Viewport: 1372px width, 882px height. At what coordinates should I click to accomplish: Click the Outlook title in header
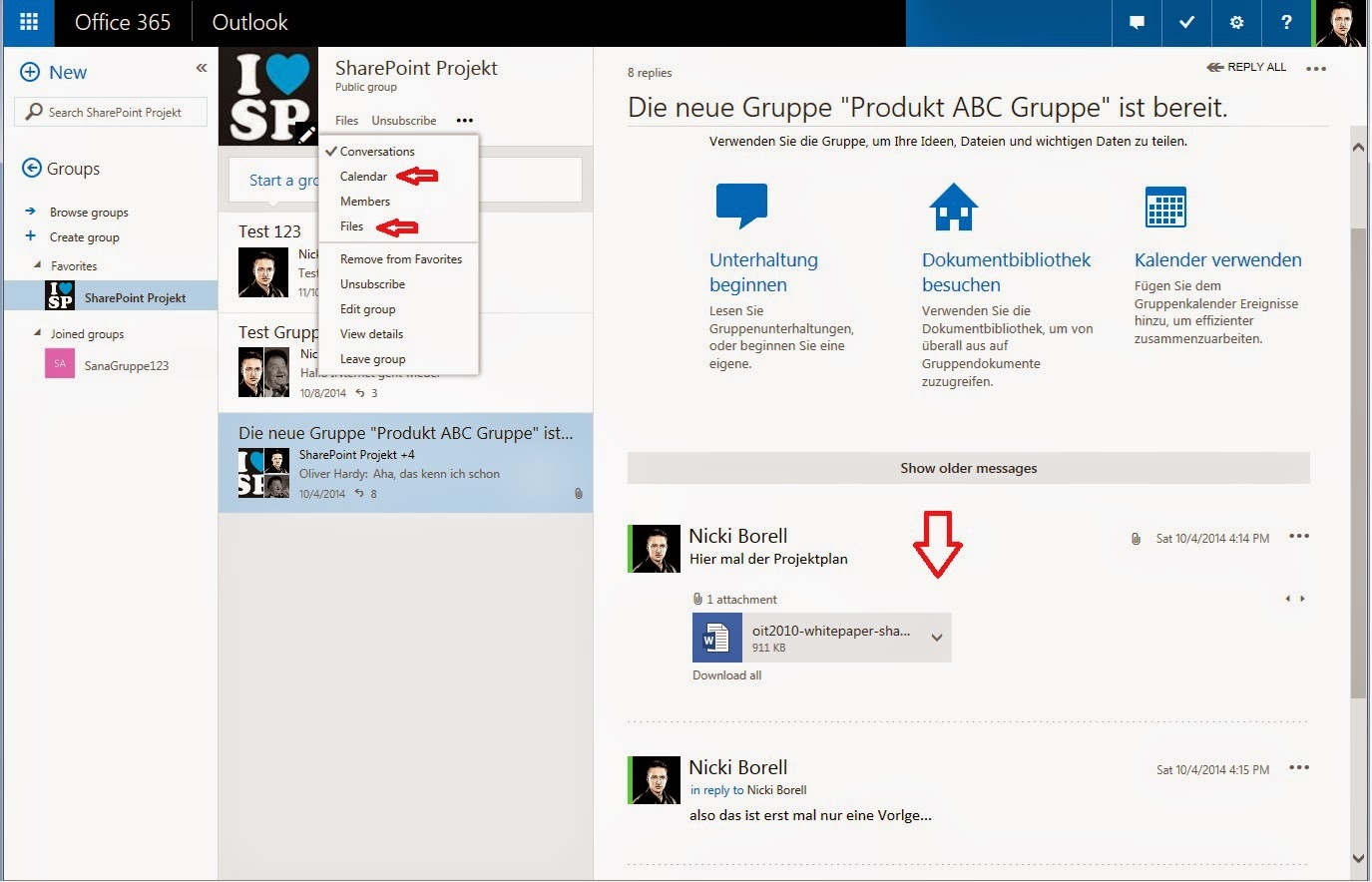pyautogui.click(x=249, y=22)
